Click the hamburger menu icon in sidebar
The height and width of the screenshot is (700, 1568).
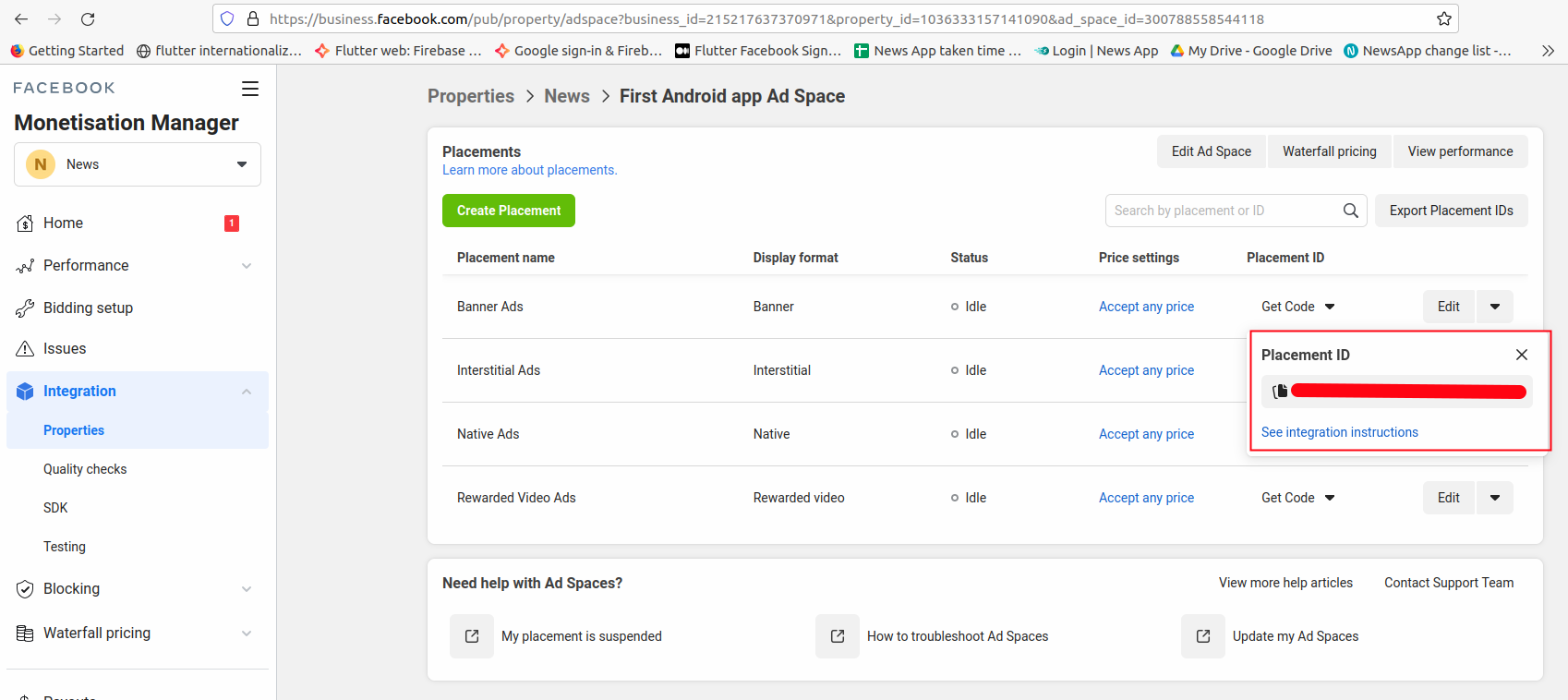click(x=249, y=89)
